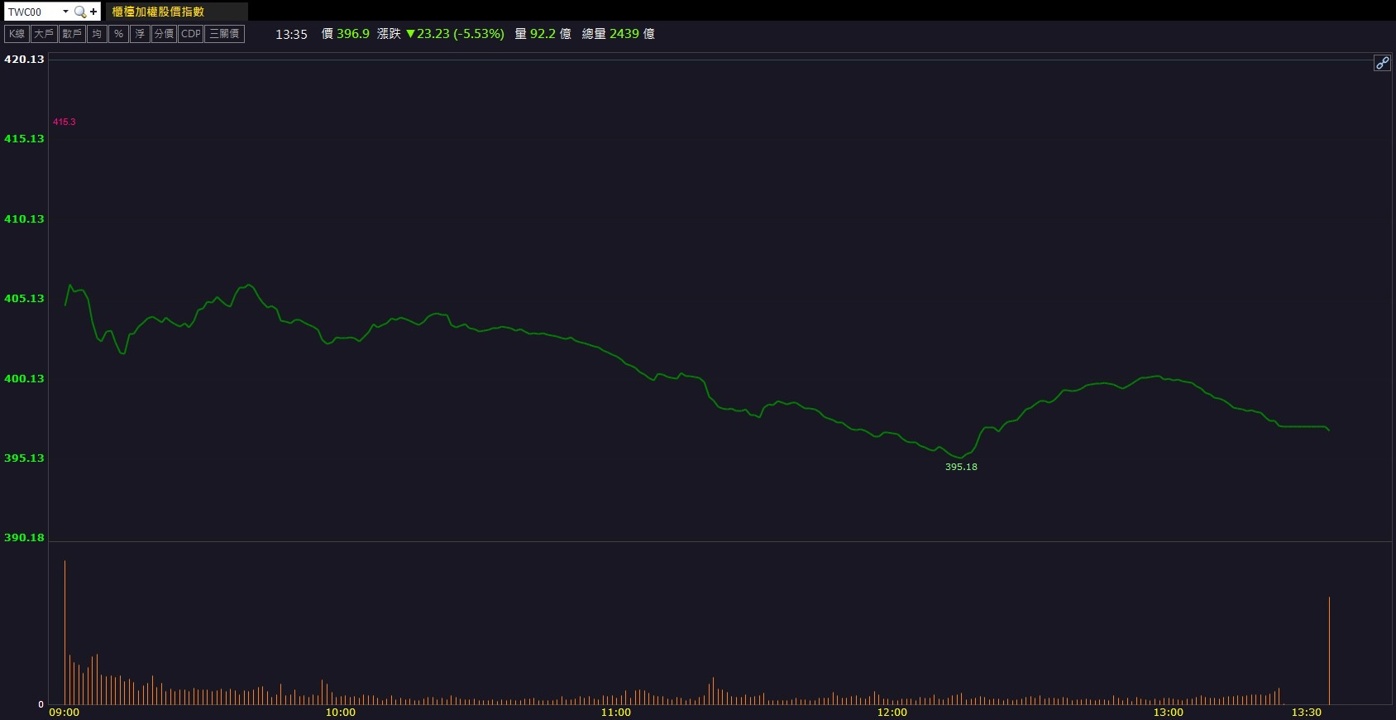Click the total volume value 2439 億
Image resolution: width=1396 pixels, height=720 pixels.
click(x=632, y=34)
